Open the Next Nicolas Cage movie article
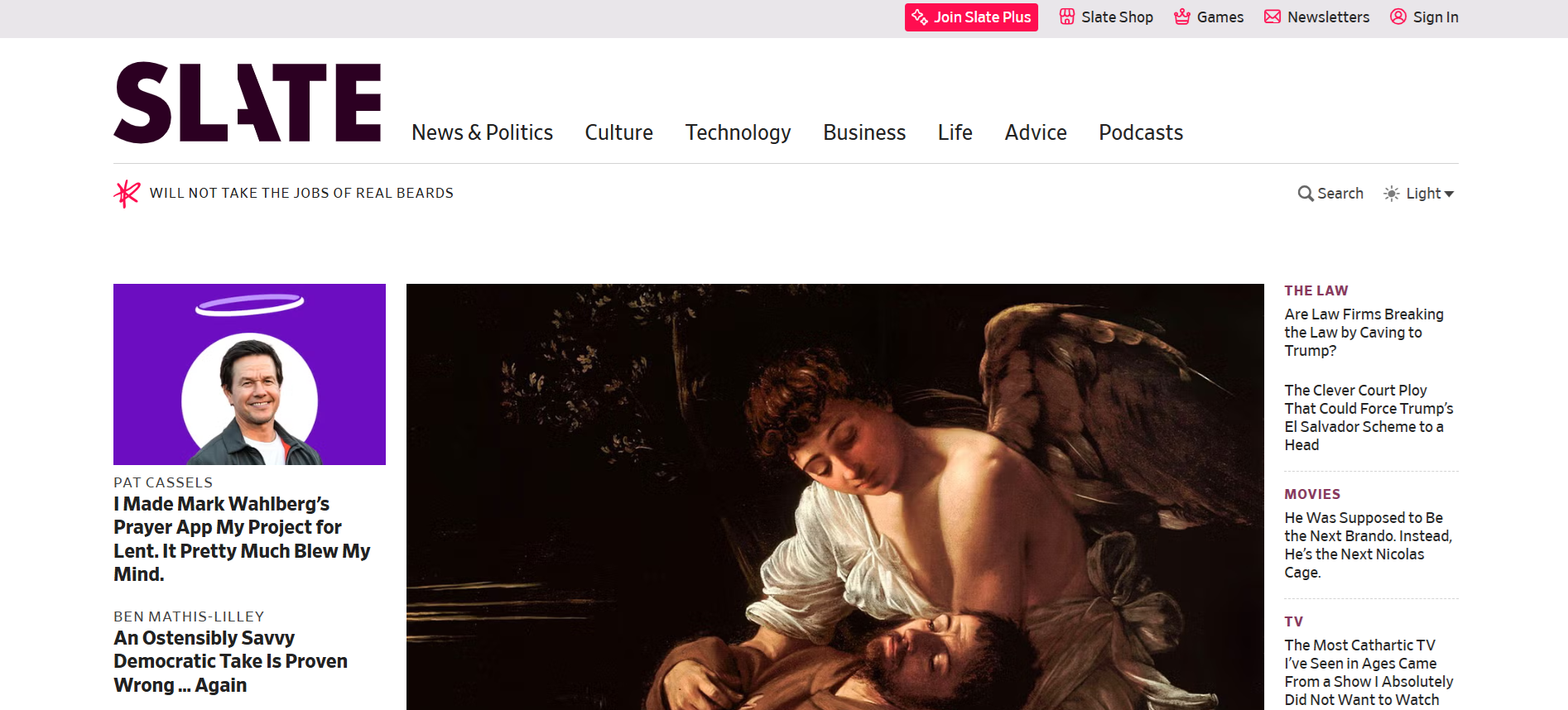Image resolution: width=1568 pixels, height=710 pixels. (1368, 544)
